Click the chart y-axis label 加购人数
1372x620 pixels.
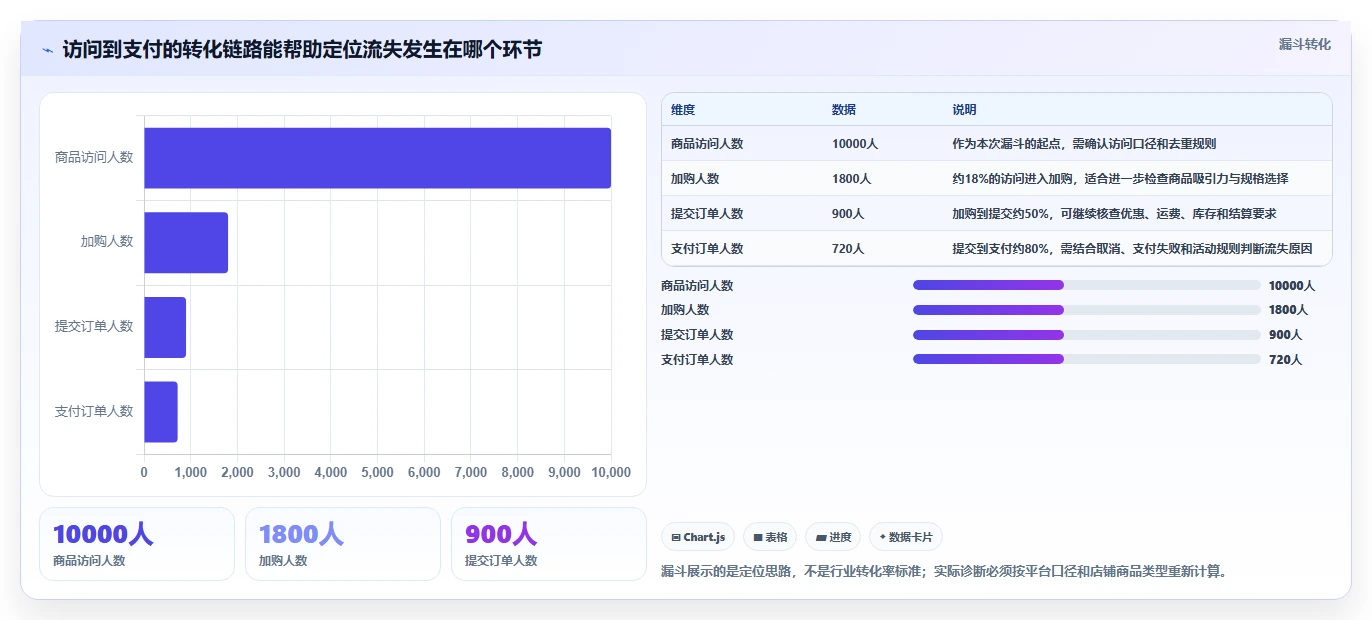pyautogui.click(x=107, y=241)
